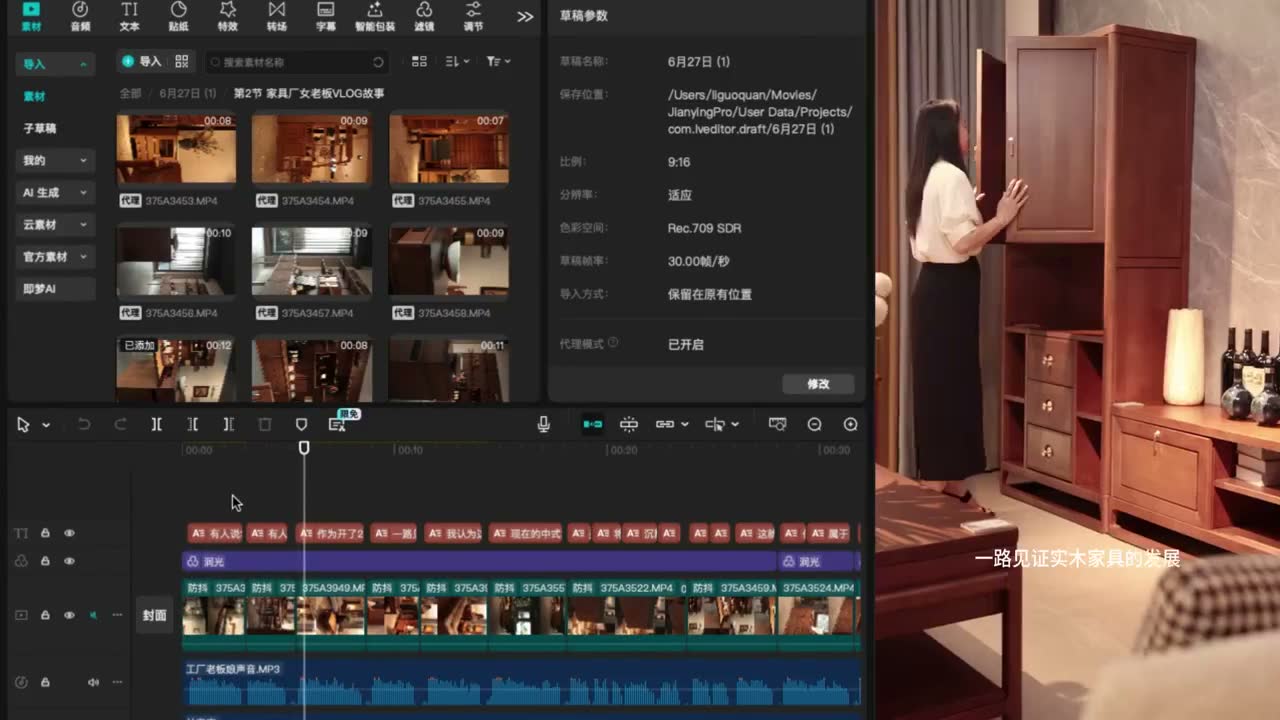Click the refresh icon in the search field
Image resolution: width=1280 pixels, height=720 pixels.
pos(378,62)
